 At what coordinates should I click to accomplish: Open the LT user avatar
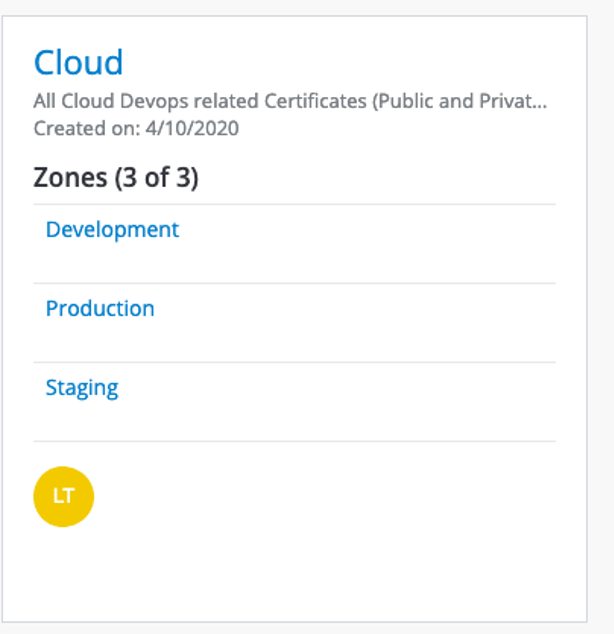click(63, 497)
